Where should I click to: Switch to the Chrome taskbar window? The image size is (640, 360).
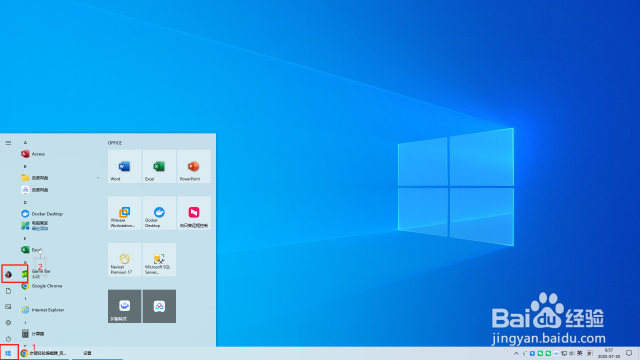(x=44, y=353)
